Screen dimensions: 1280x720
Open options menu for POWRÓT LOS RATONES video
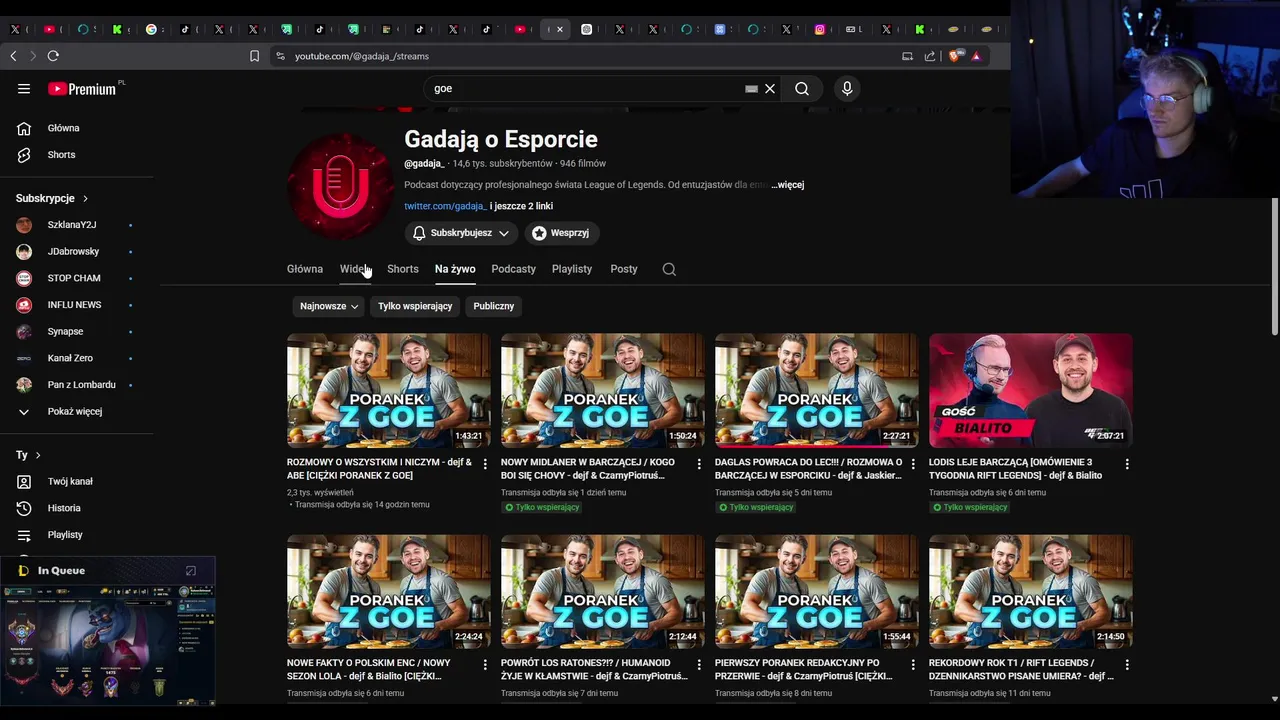(x=699, y=664)
